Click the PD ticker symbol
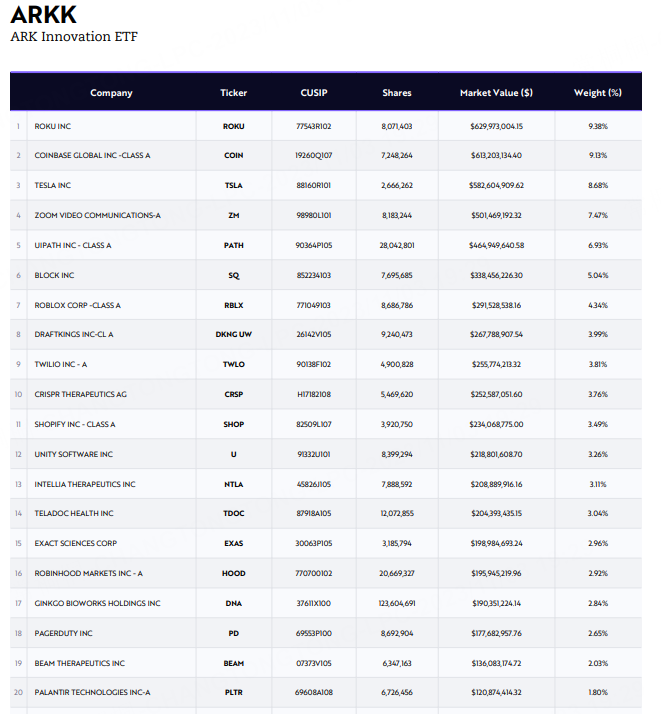 [x=234, y=634]
